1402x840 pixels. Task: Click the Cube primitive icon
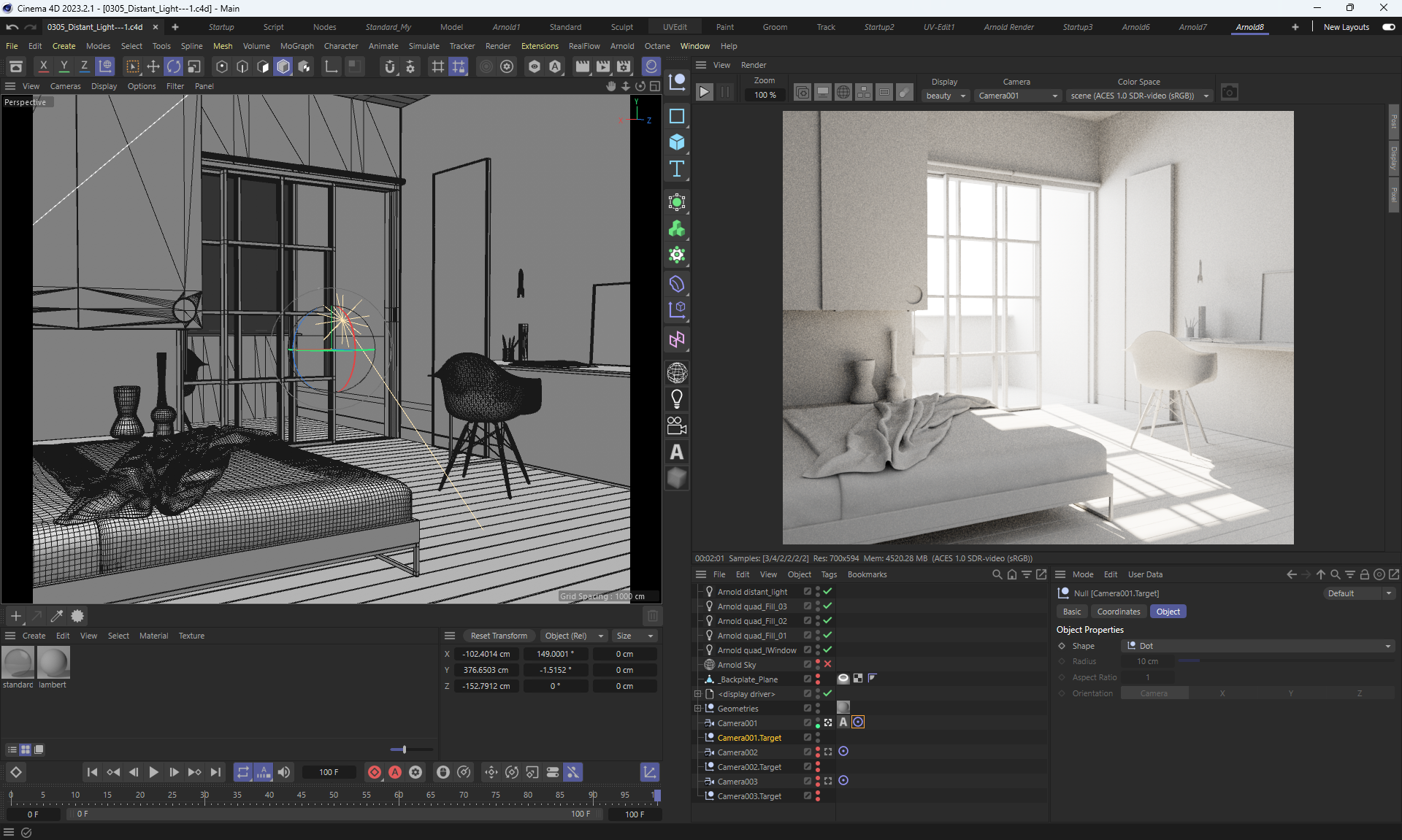[677, 142]
